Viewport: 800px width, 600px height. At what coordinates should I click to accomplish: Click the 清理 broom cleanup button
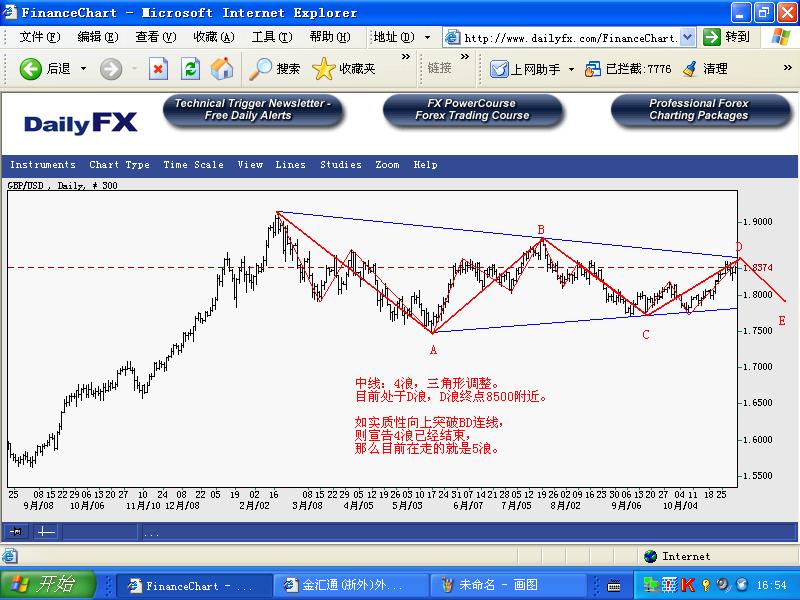pos(705,69)
